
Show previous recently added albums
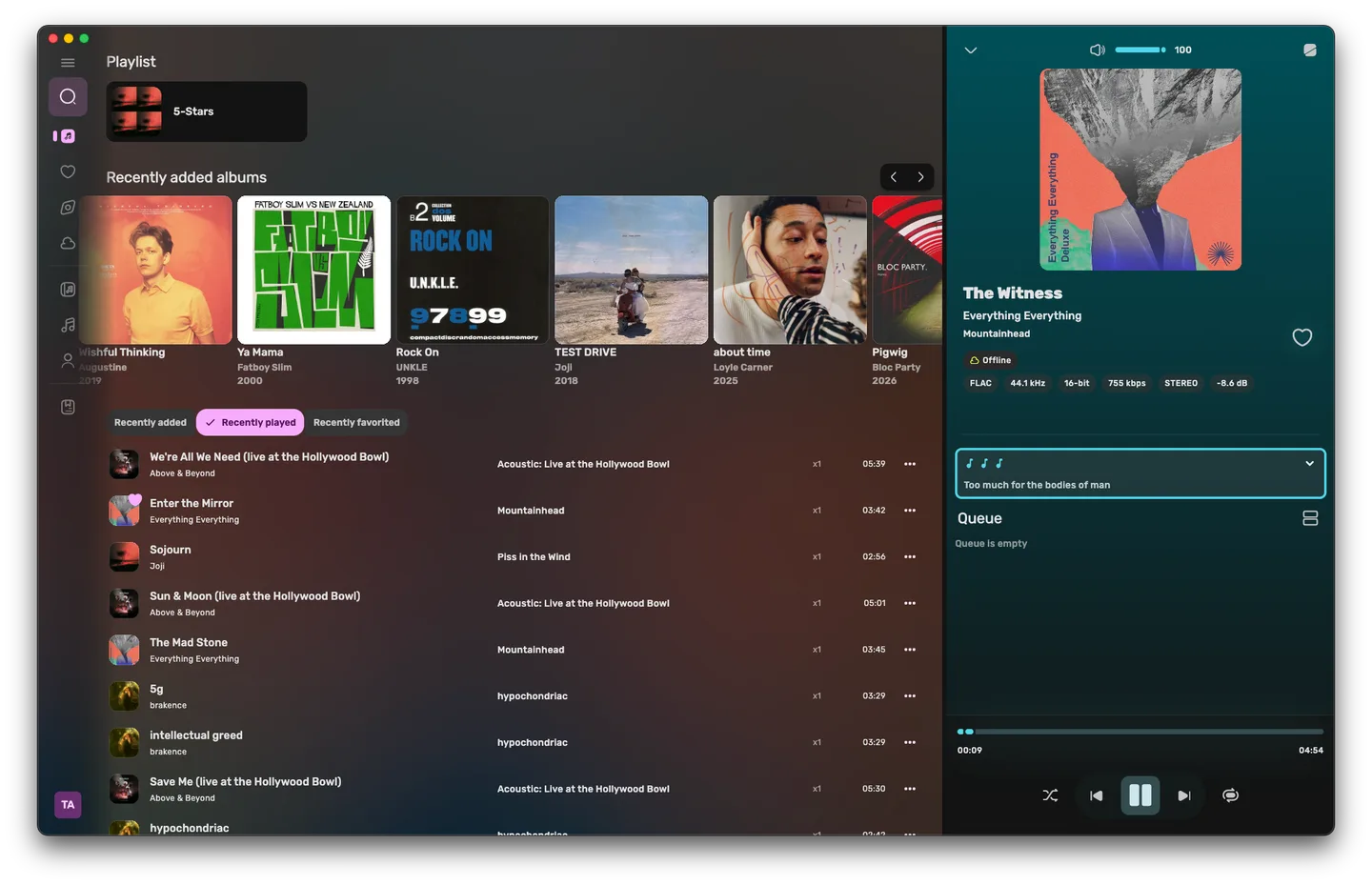pyautogui.click(x=894, y=177)
